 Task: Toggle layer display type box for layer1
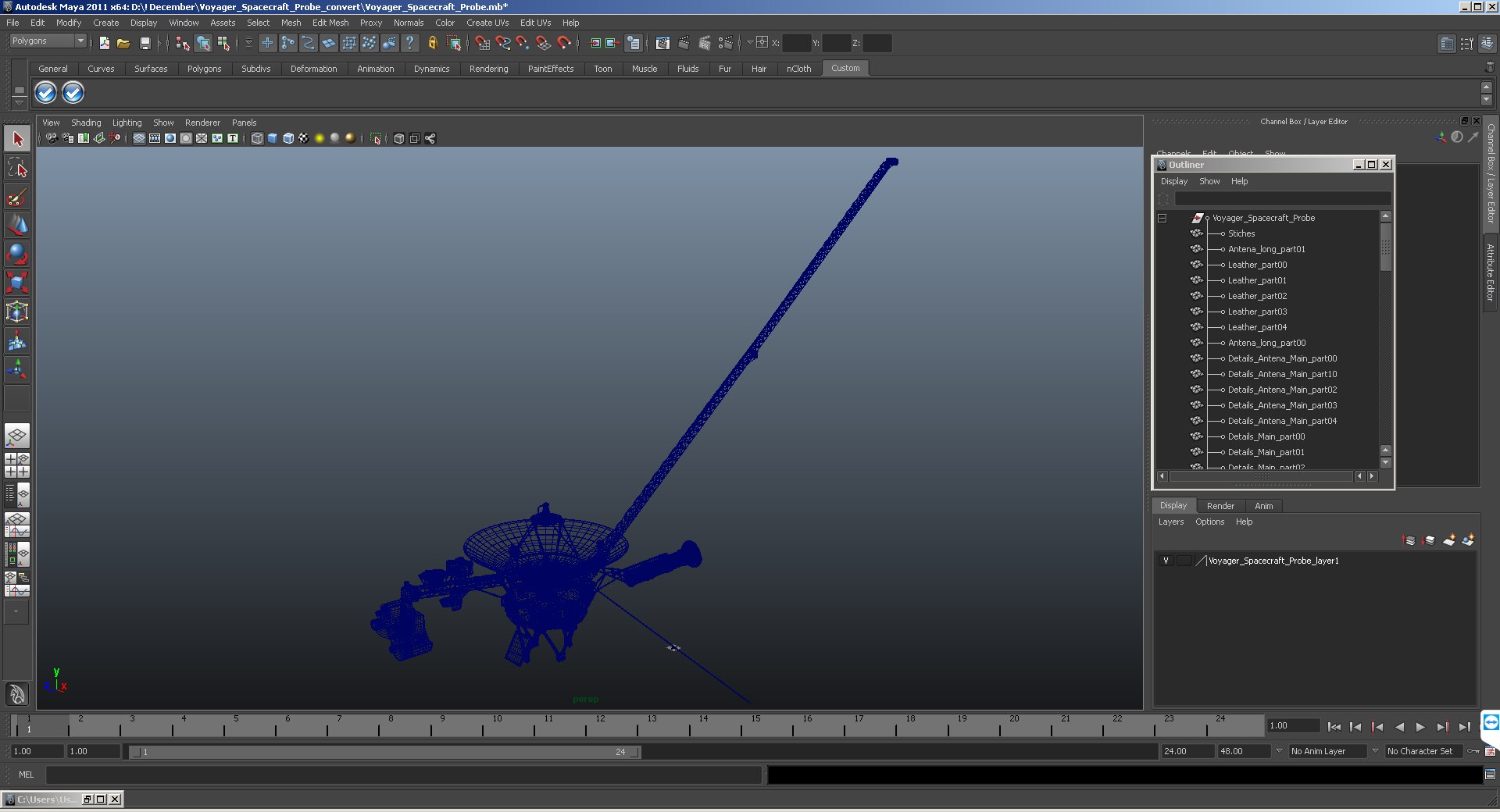(x=1184, y=561)
